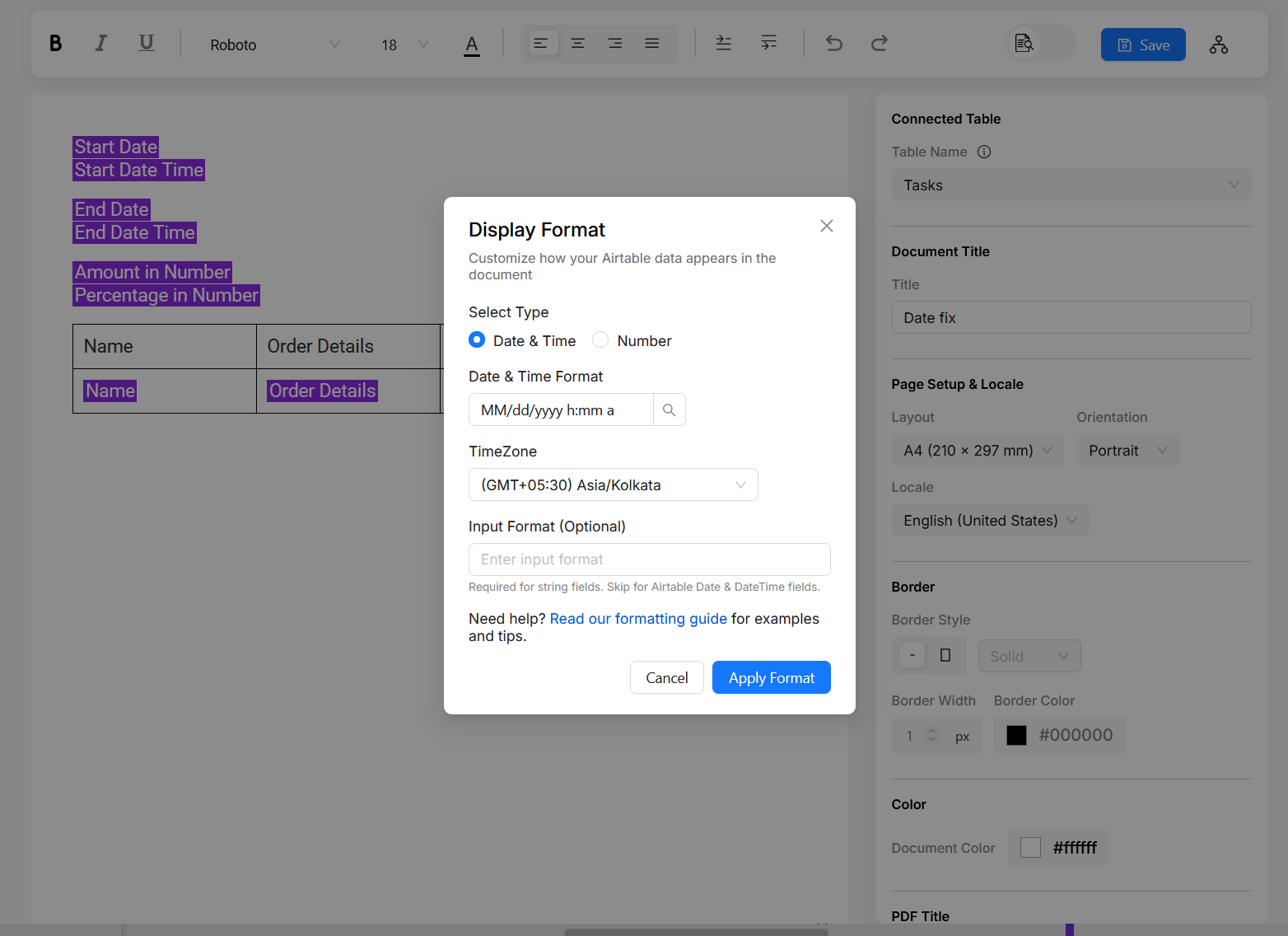Select the End Date Time placeholder

[x=135, y=232]
